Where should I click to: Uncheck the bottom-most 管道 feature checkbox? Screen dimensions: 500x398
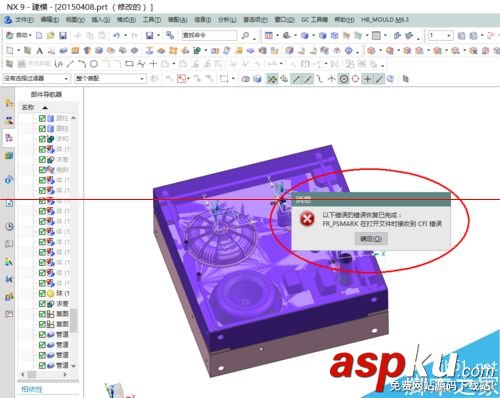click(42, 365)
